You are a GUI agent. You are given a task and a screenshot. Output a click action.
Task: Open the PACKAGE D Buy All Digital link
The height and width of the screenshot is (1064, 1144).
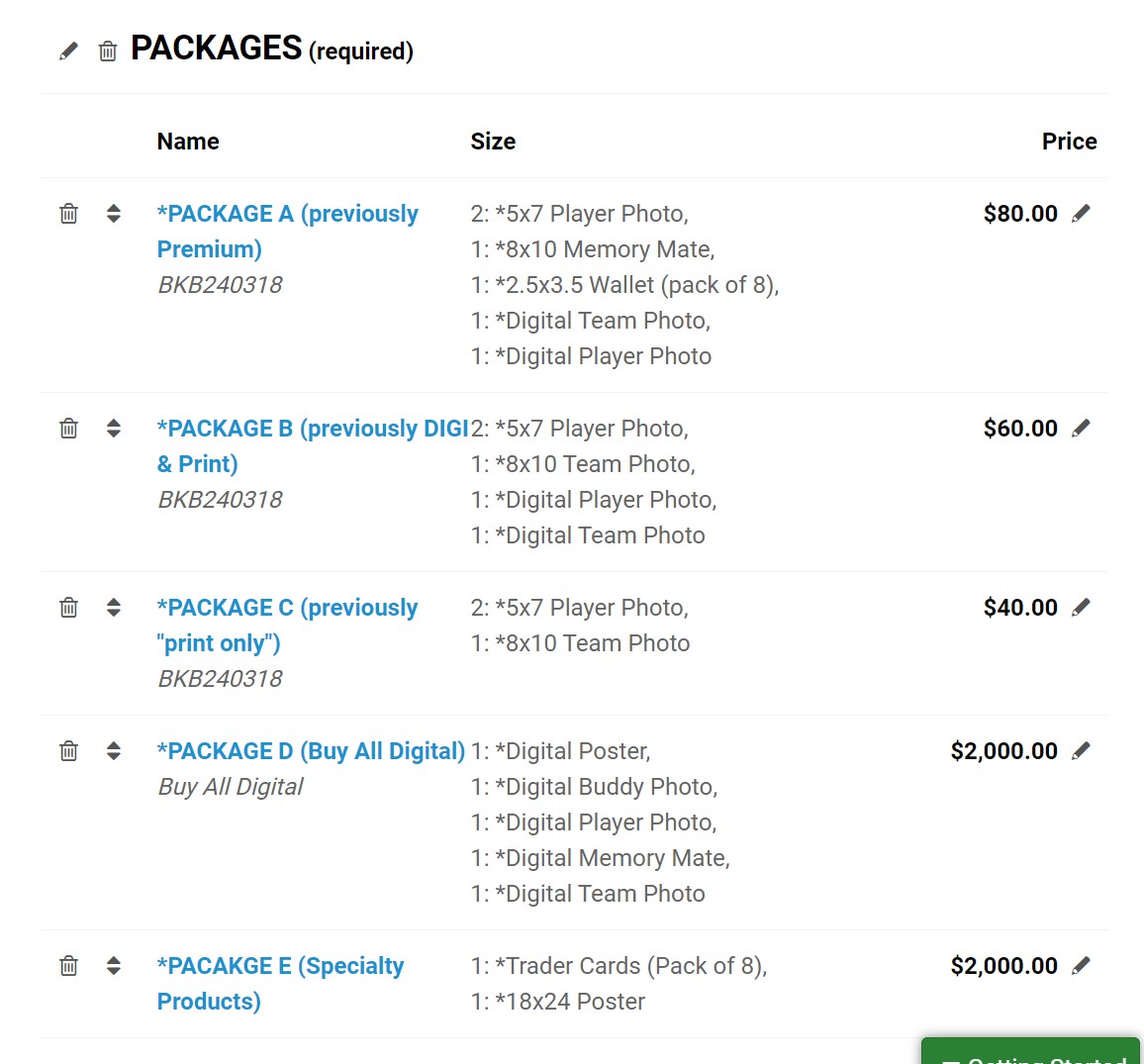tap(311, 751)
